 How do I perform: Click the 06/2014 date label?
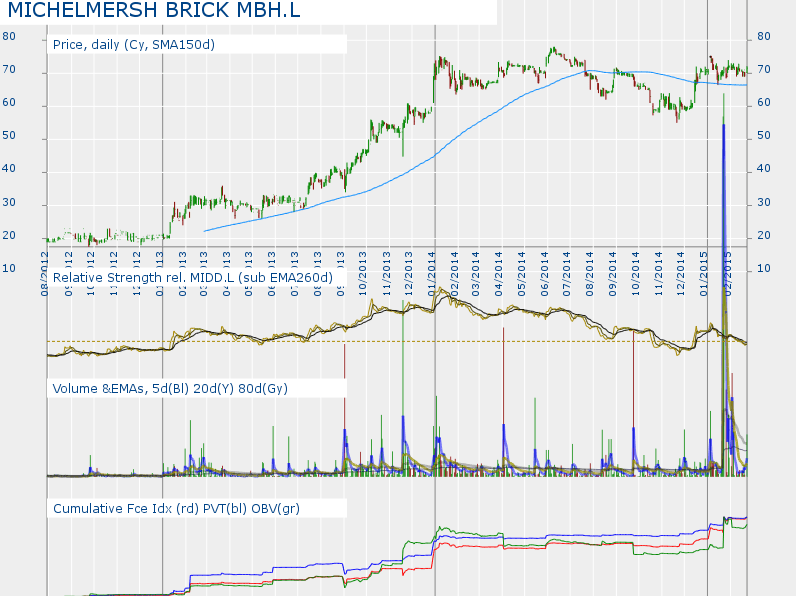(545, 274)
